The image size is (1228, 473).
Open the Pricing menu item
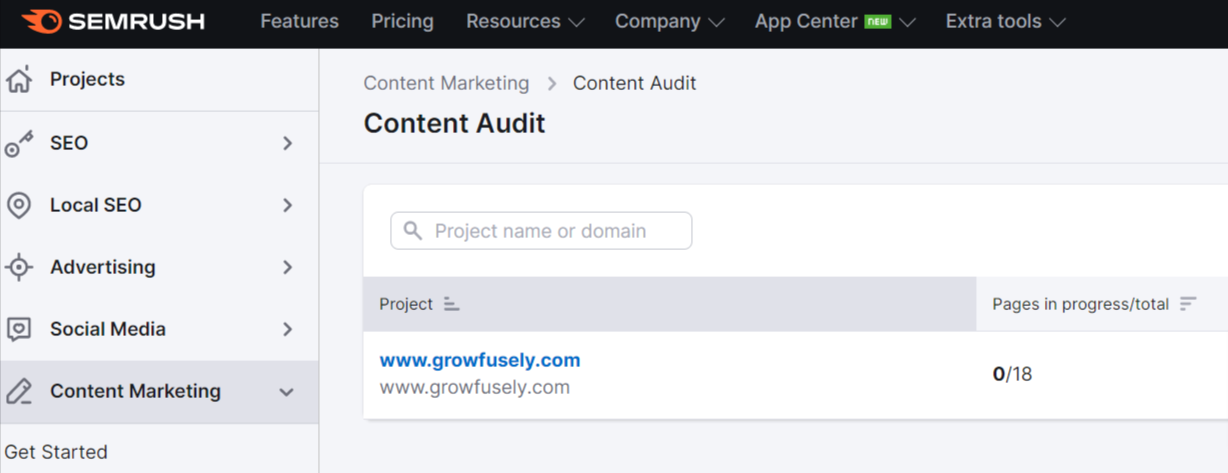click(x=402, y=21)
